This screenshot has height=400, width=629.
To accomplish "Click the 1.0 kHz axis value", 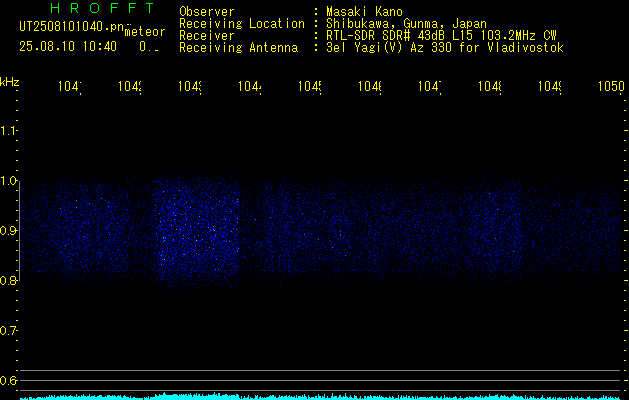I will pyautogui.click(x=8, y=181).
